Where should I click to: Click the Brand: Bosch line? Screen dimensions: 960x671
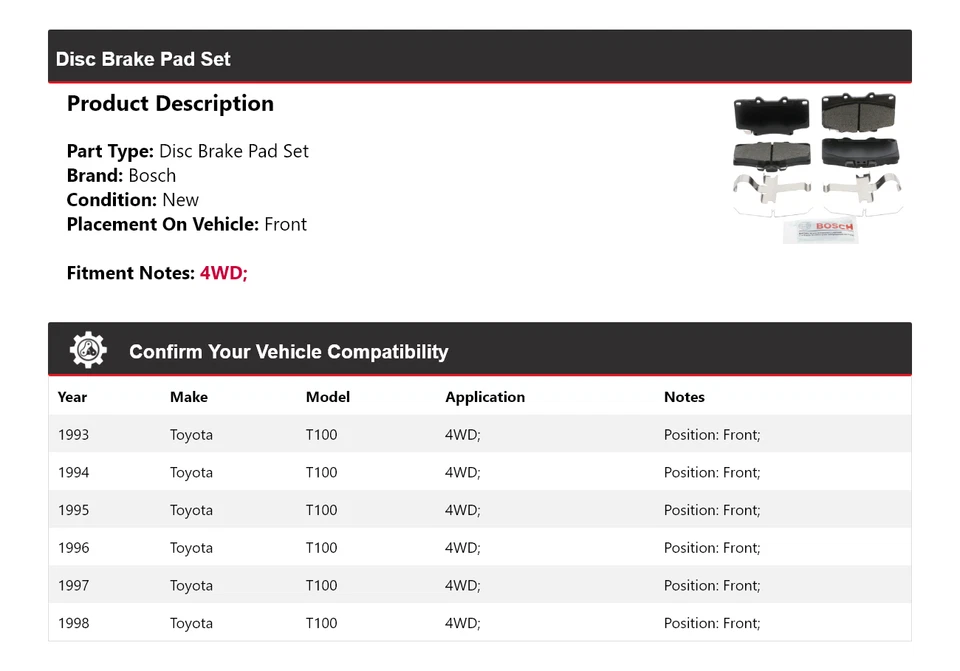pos(121,175)
